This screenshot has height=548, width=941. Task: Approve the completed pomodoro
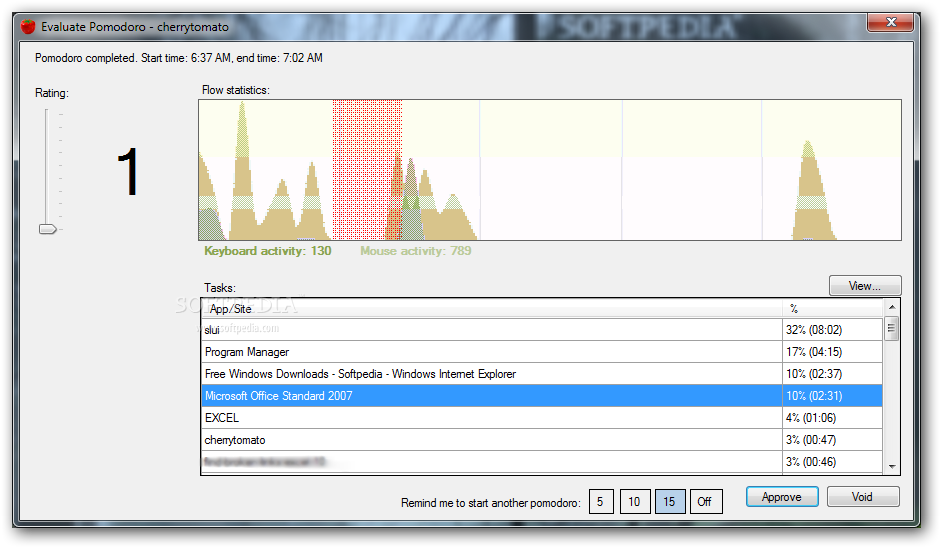(x=782, y=497)
